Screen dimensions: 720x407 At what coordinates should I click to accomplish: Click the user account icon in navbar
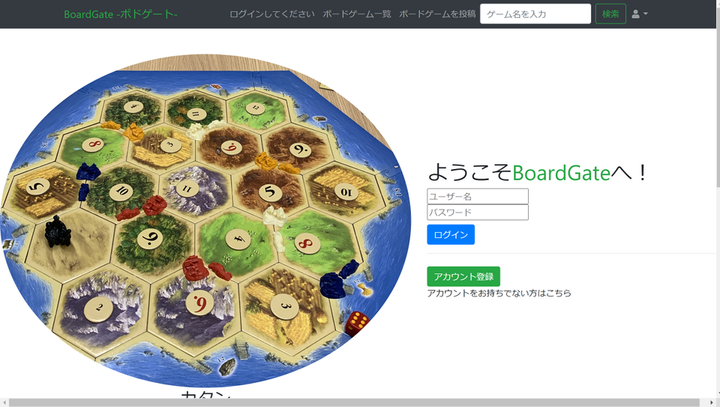pos(636,14)
